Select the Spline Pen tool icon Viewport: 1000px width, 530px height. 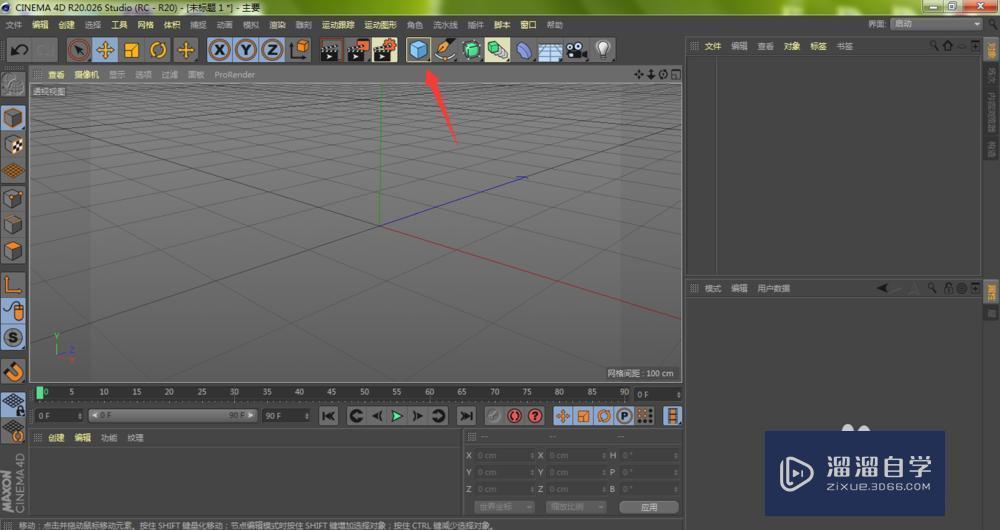[446, 49]
